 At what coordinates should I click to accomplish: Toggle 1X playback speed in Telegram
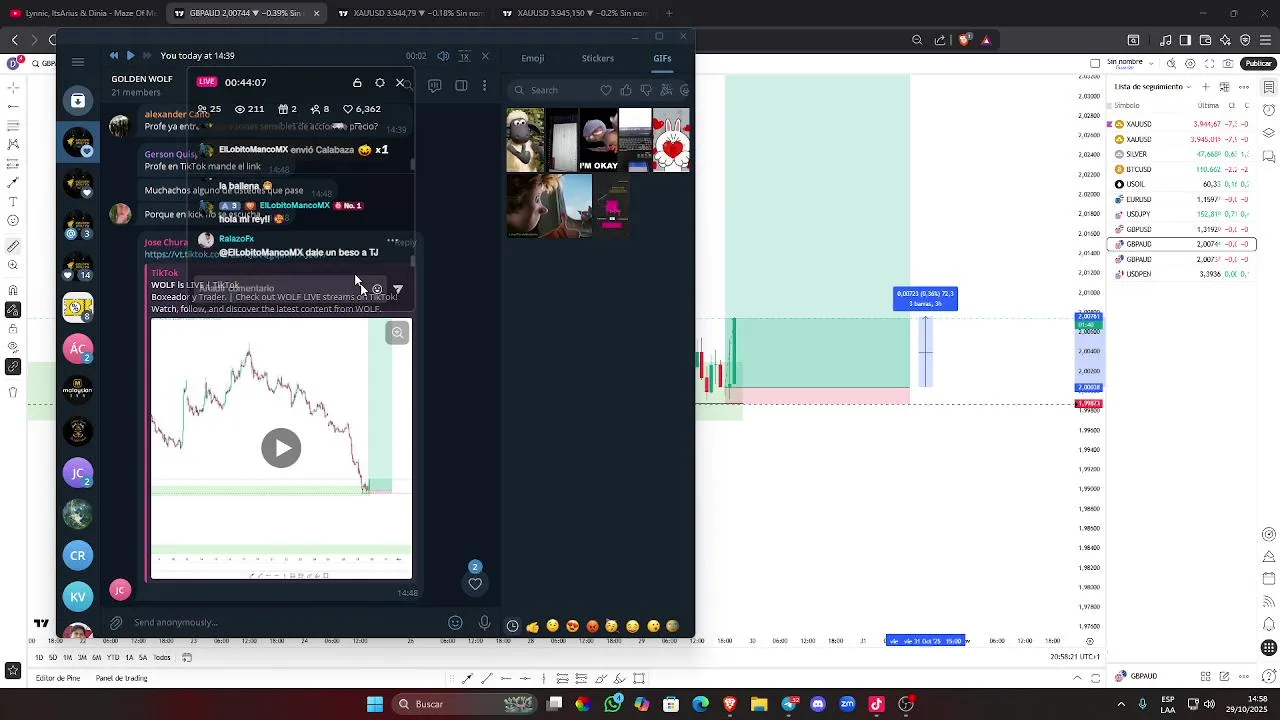coord(464,56)
